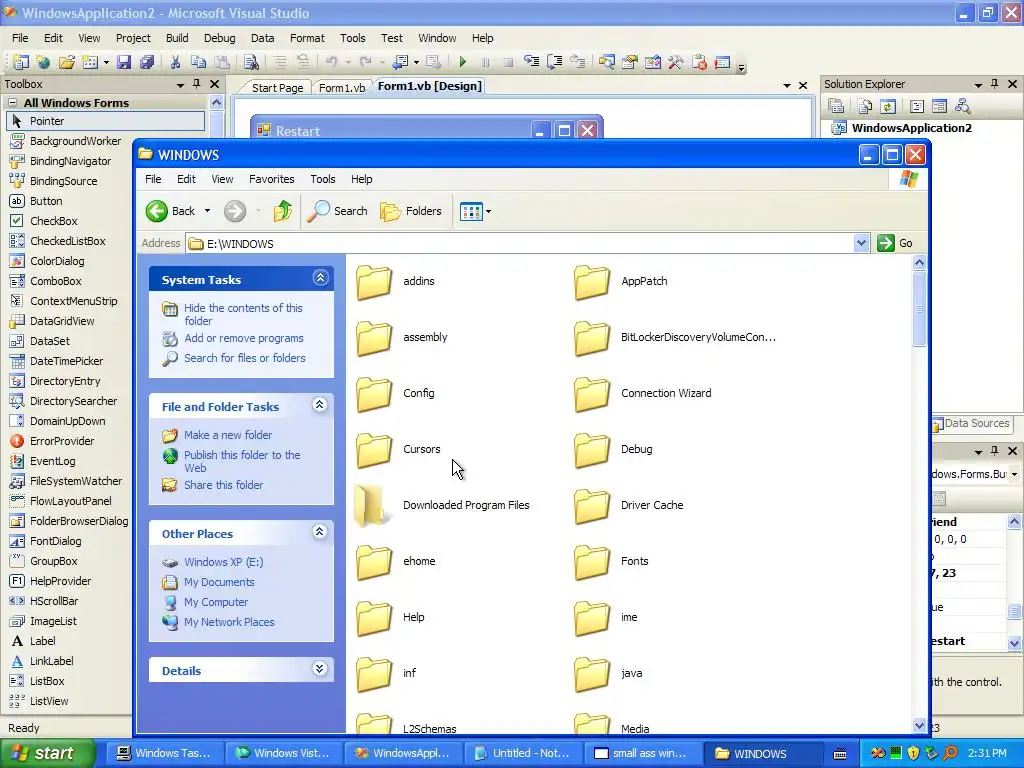
Task: Click the Object Browser toolbar icon
Action: (652, 62)
